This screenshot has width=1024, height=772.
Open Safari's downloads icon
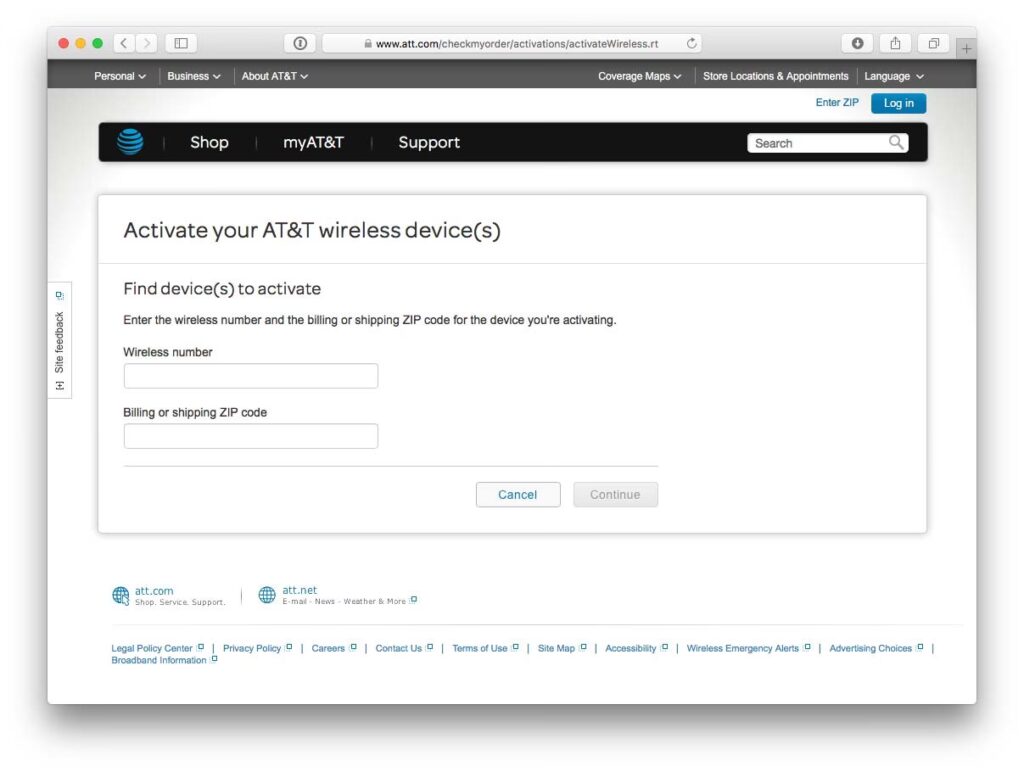pyautogui.click(x=857, y=43)
